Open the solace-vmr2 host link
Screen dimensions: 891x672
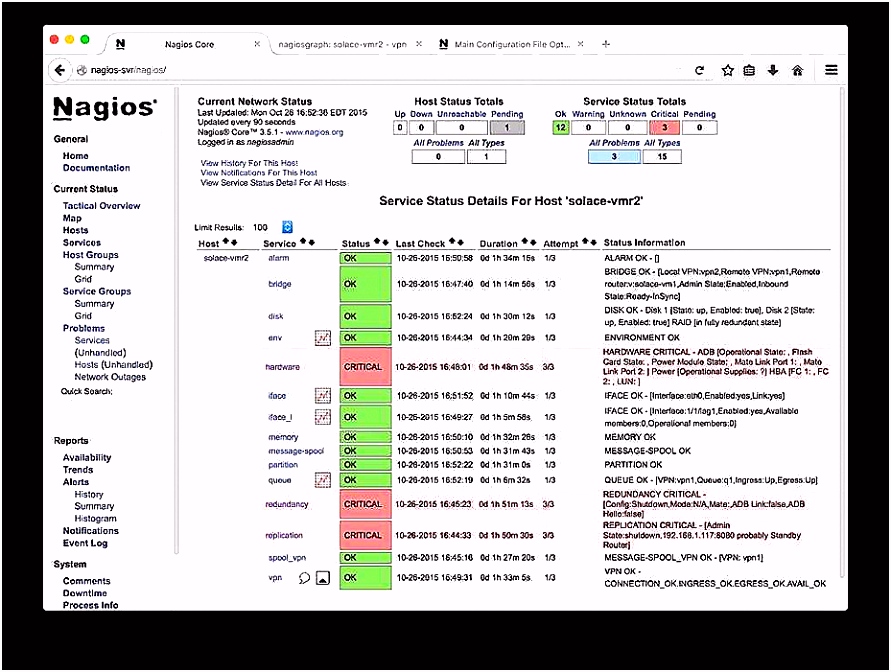tap(226, 258)
